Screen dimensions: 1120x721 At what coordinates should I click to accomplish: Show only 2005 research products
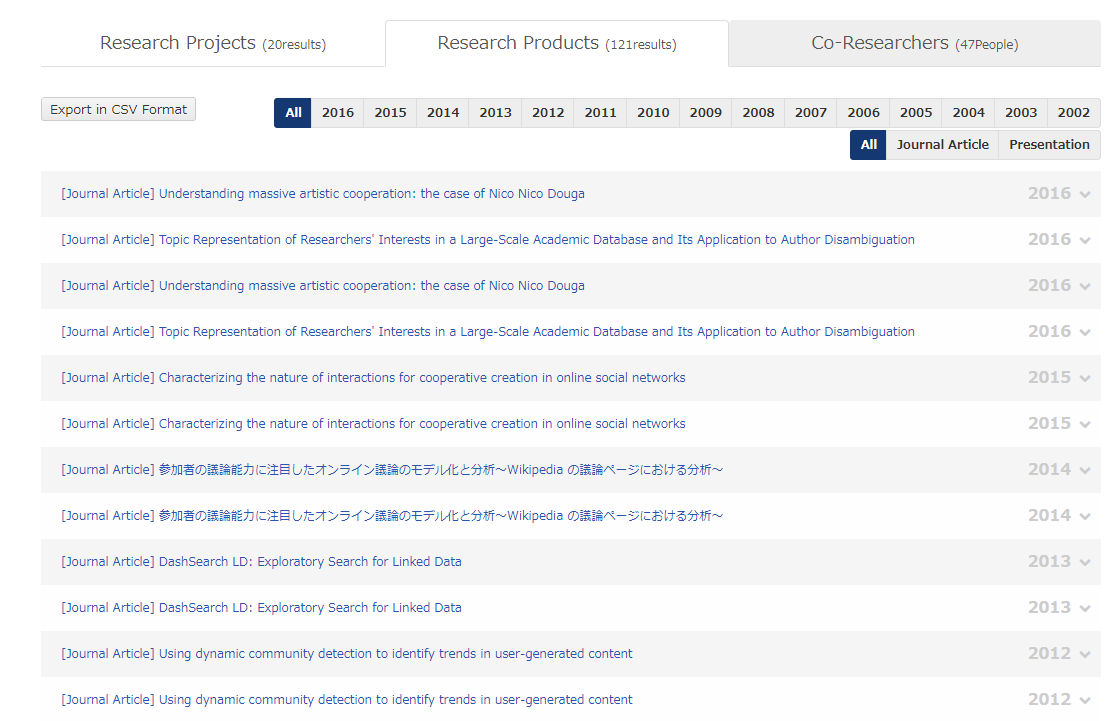pos(916,113)
